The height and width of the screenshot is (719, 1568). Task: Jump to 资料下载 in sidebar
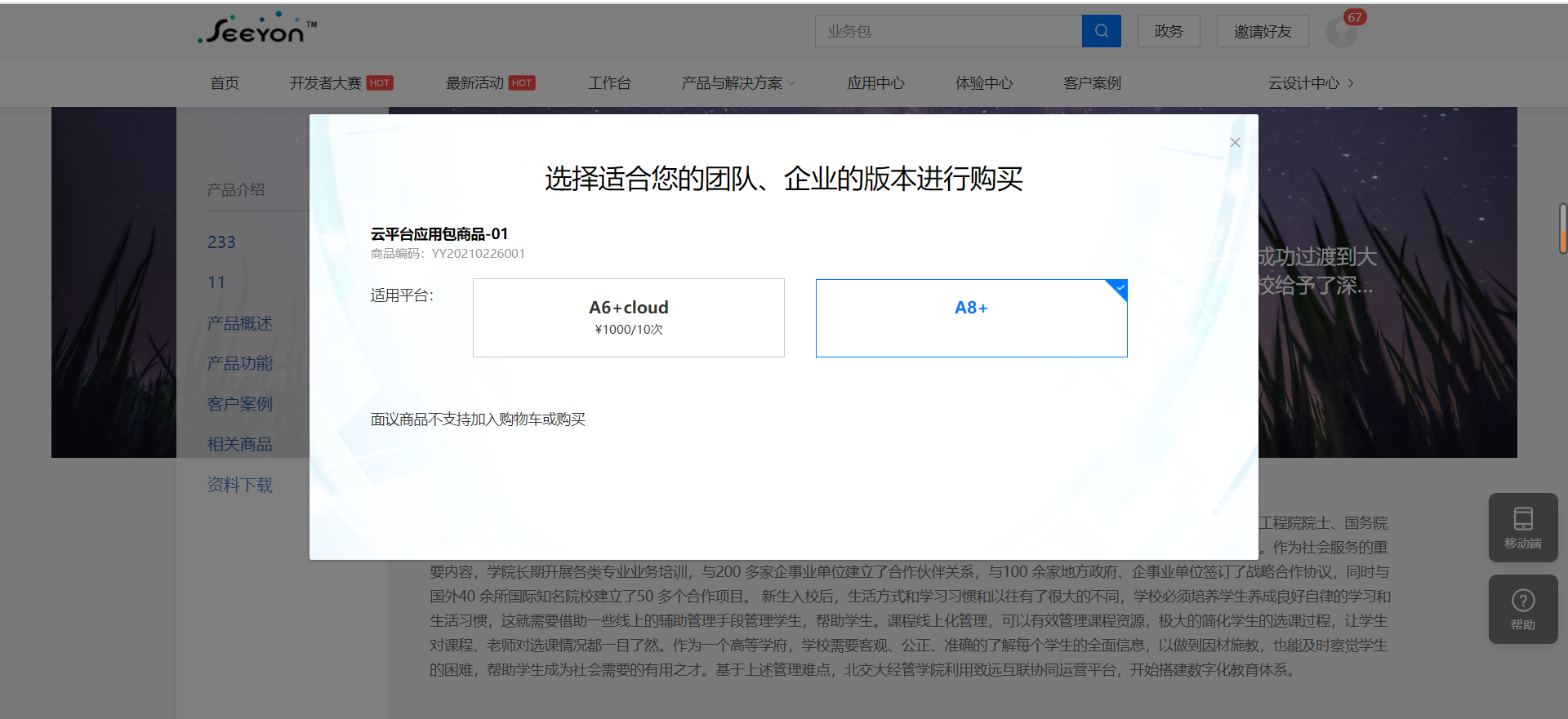tap(240, 486)
